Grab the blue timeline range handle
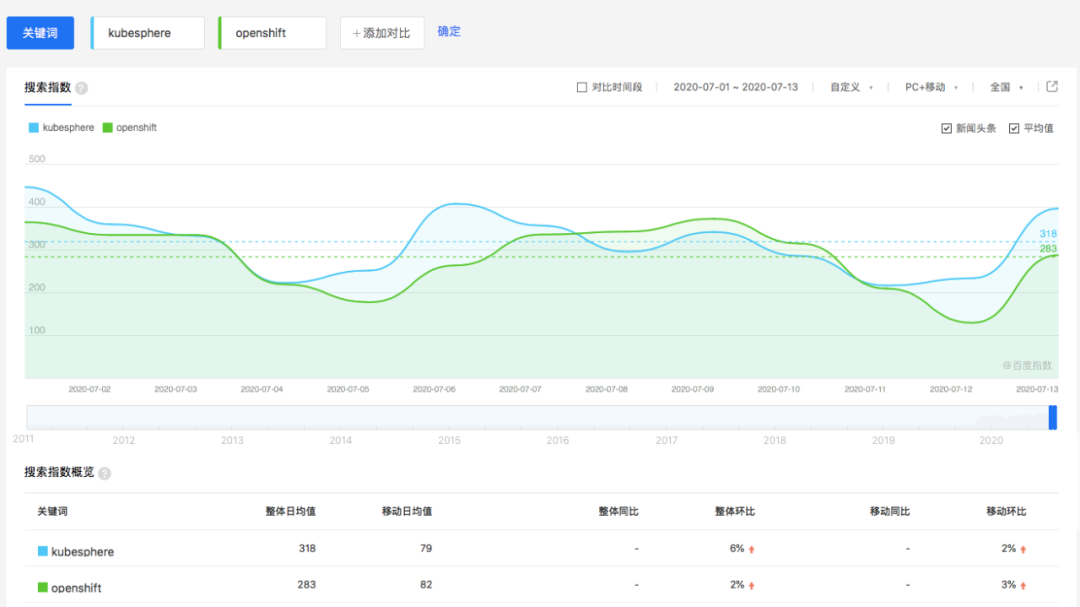The height and width of the screenshot is (607, 1080). click(1052, 418)
